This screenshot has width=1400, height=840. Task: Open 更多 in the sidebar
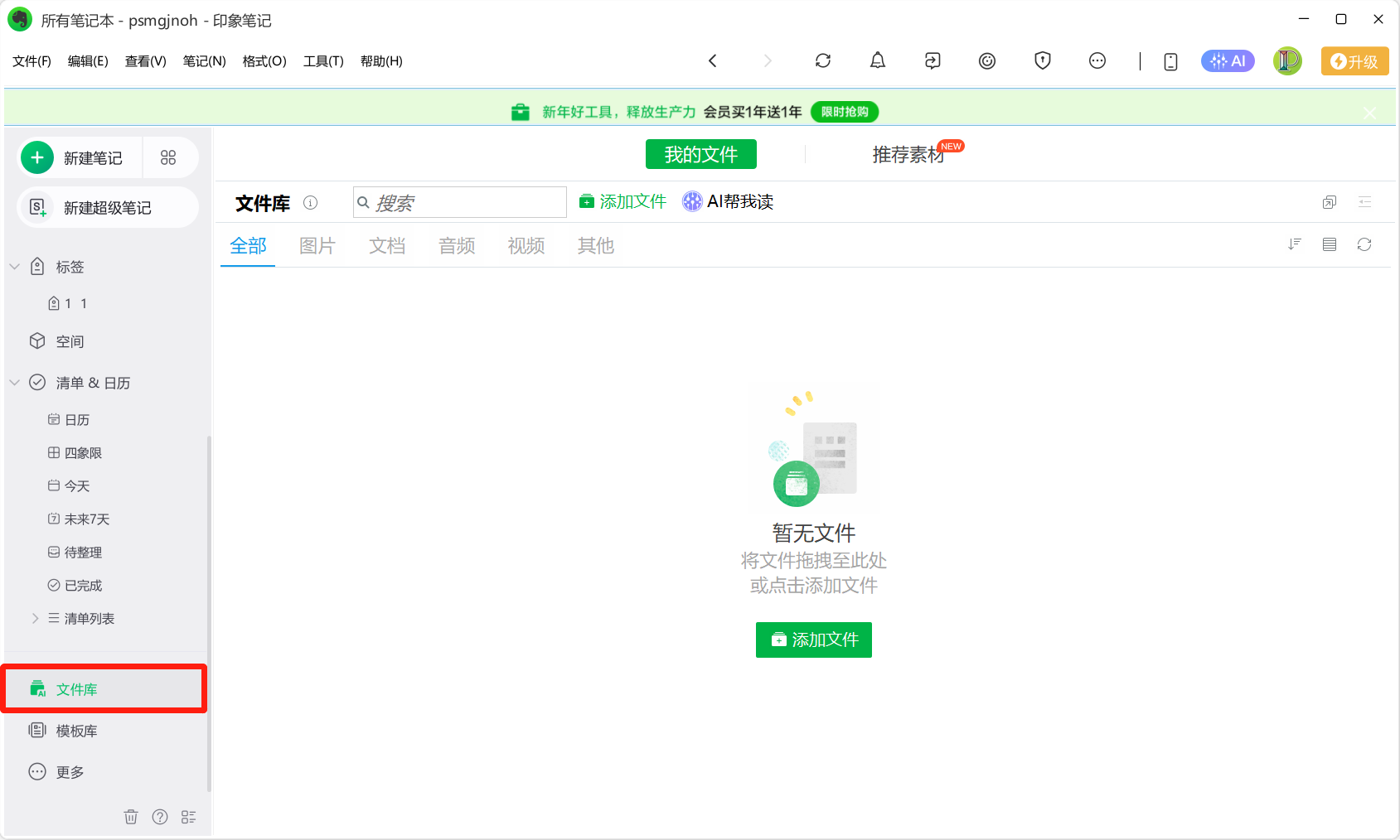pyautogui.click(x=70, y=772)
